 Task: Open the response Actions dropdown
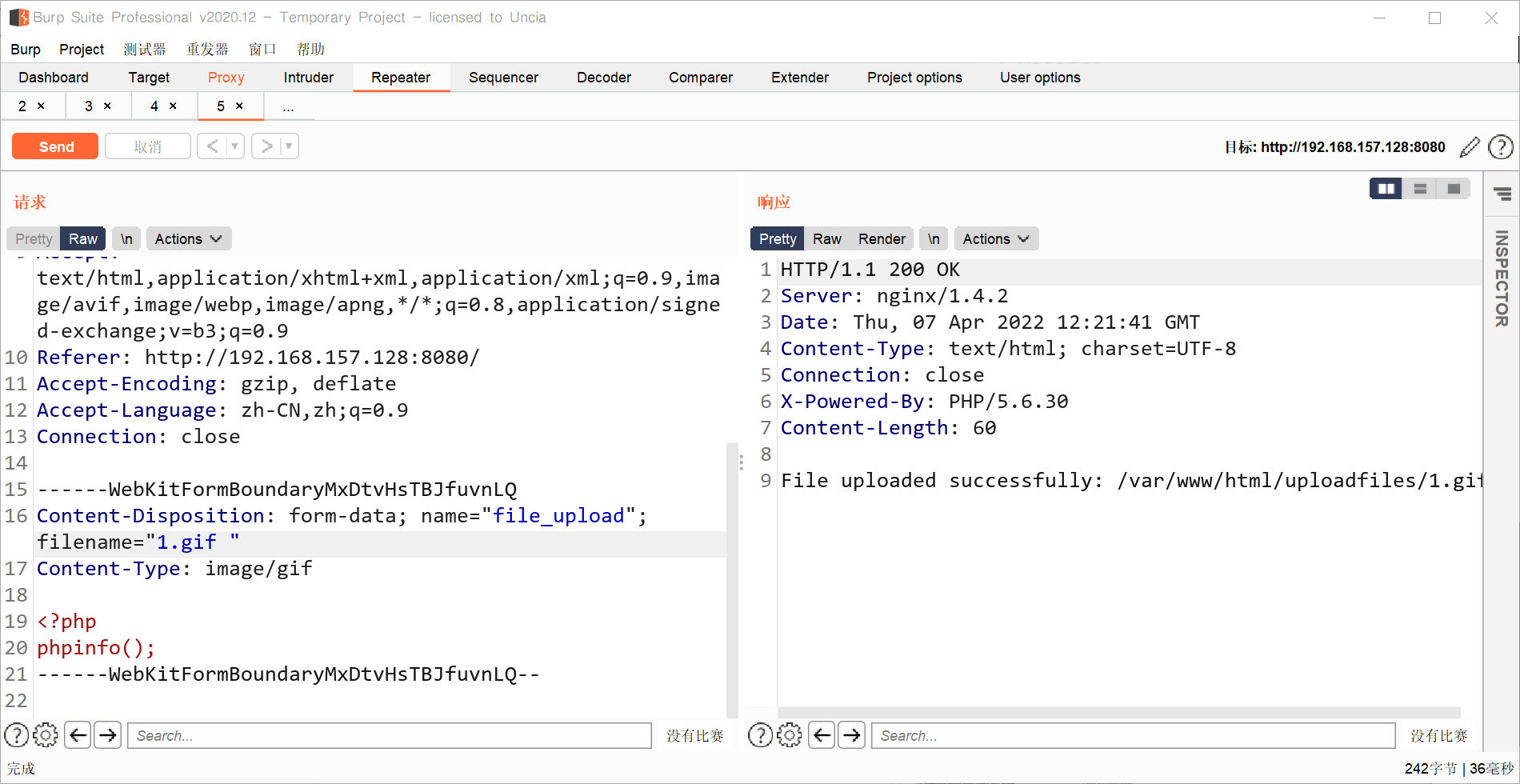click(x=997, y=238)
